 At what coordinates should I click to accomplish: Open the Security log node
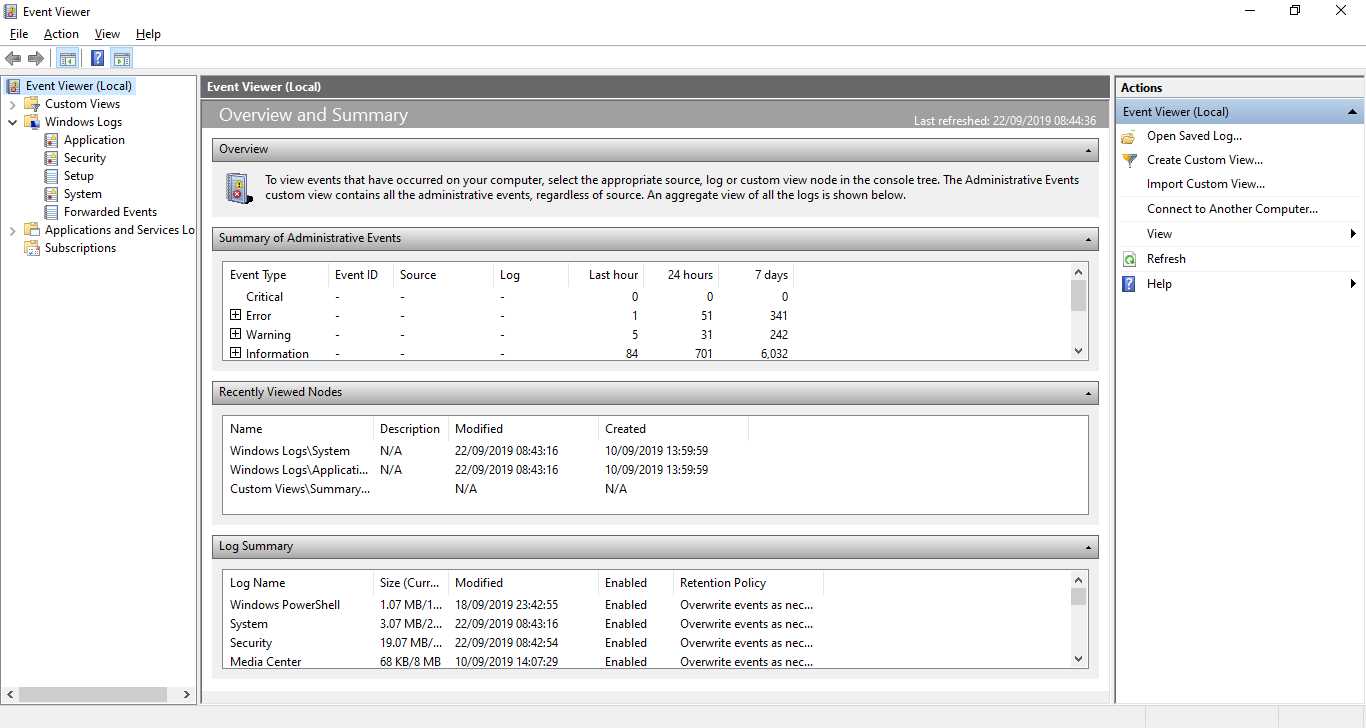pos(84,158)
